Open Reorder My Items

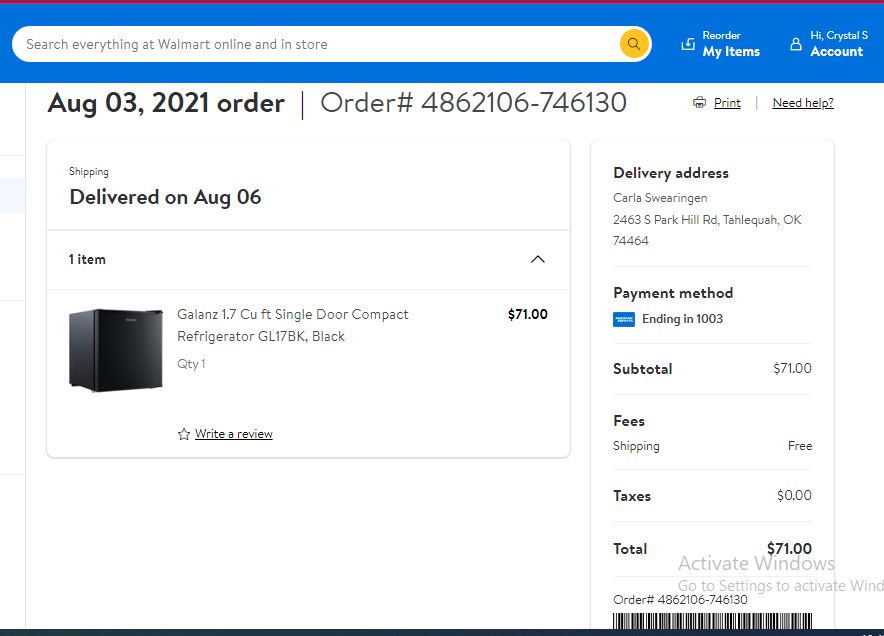721,44
